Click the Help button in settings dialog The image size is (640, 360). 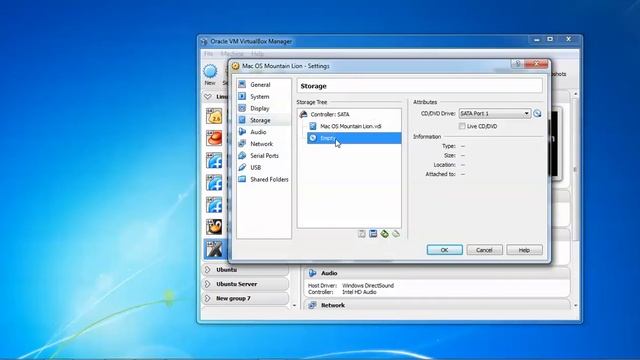point(524,250)
